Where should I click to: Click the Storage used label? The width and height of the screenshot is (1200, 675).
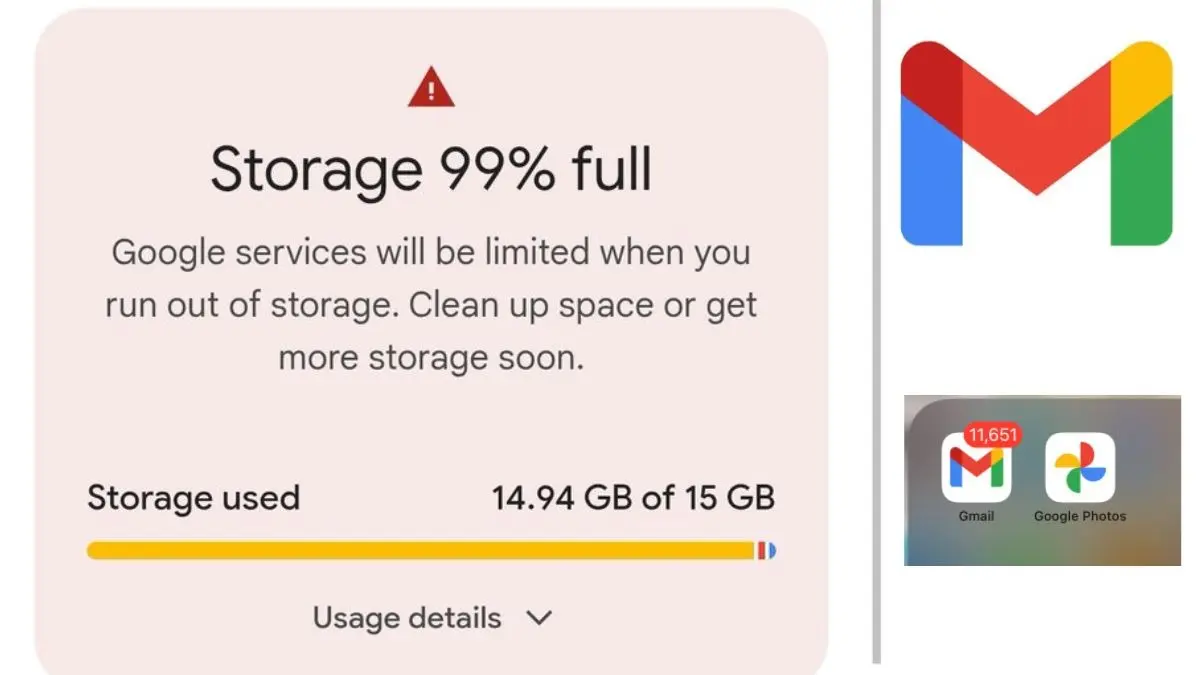(193, 497)
